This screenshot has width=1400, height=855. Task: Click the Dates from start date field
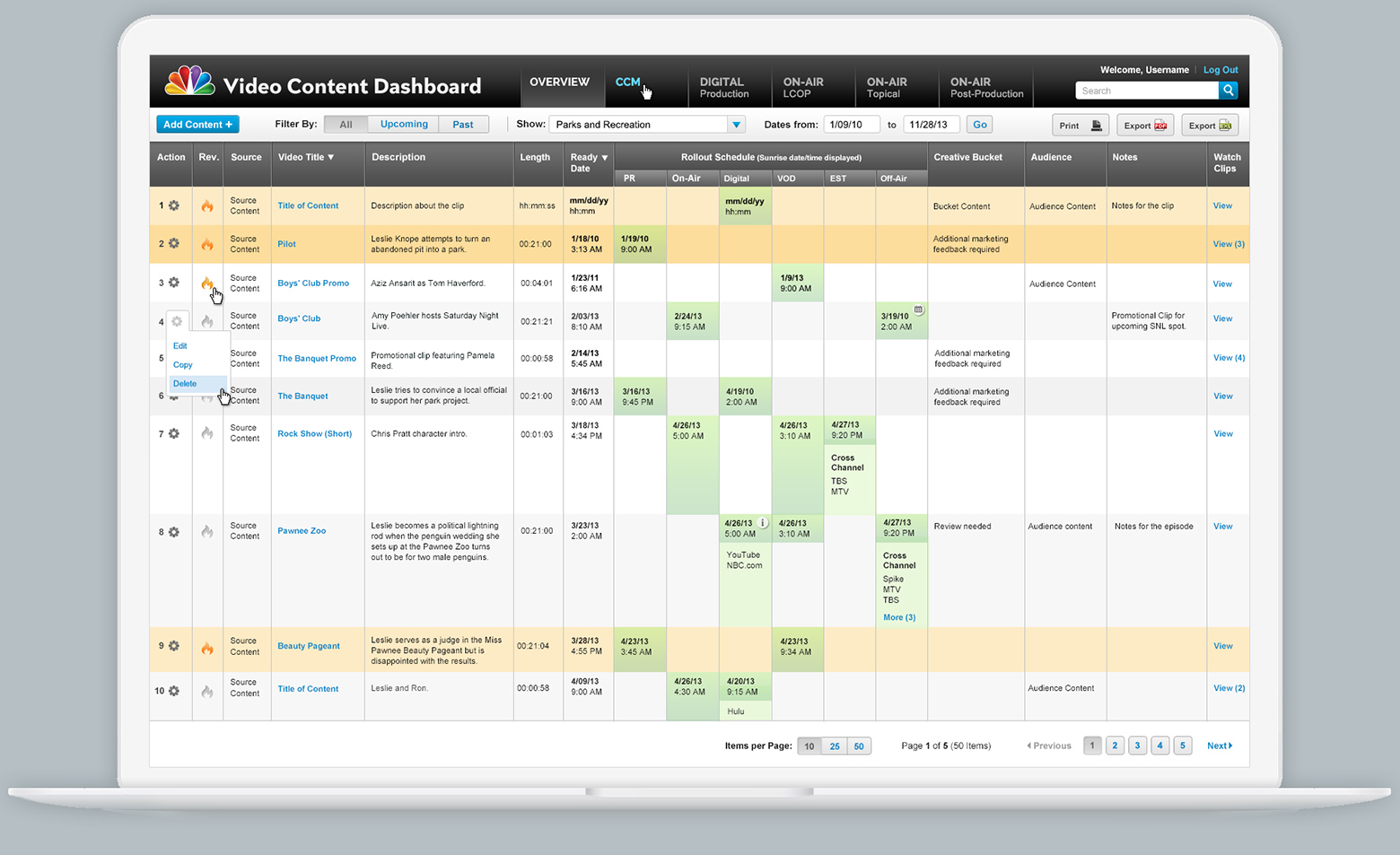pos(850,125)
